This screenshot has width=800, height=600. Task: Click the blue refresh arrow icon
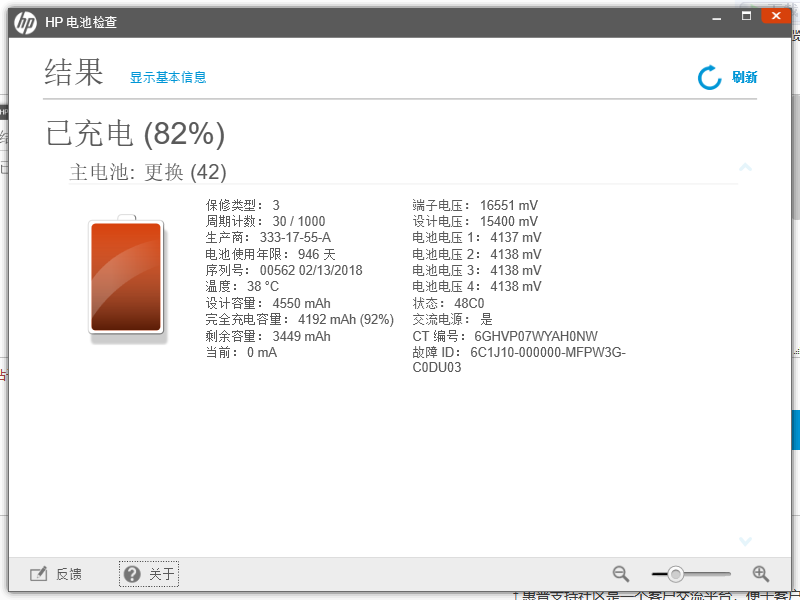pos(709,78)
